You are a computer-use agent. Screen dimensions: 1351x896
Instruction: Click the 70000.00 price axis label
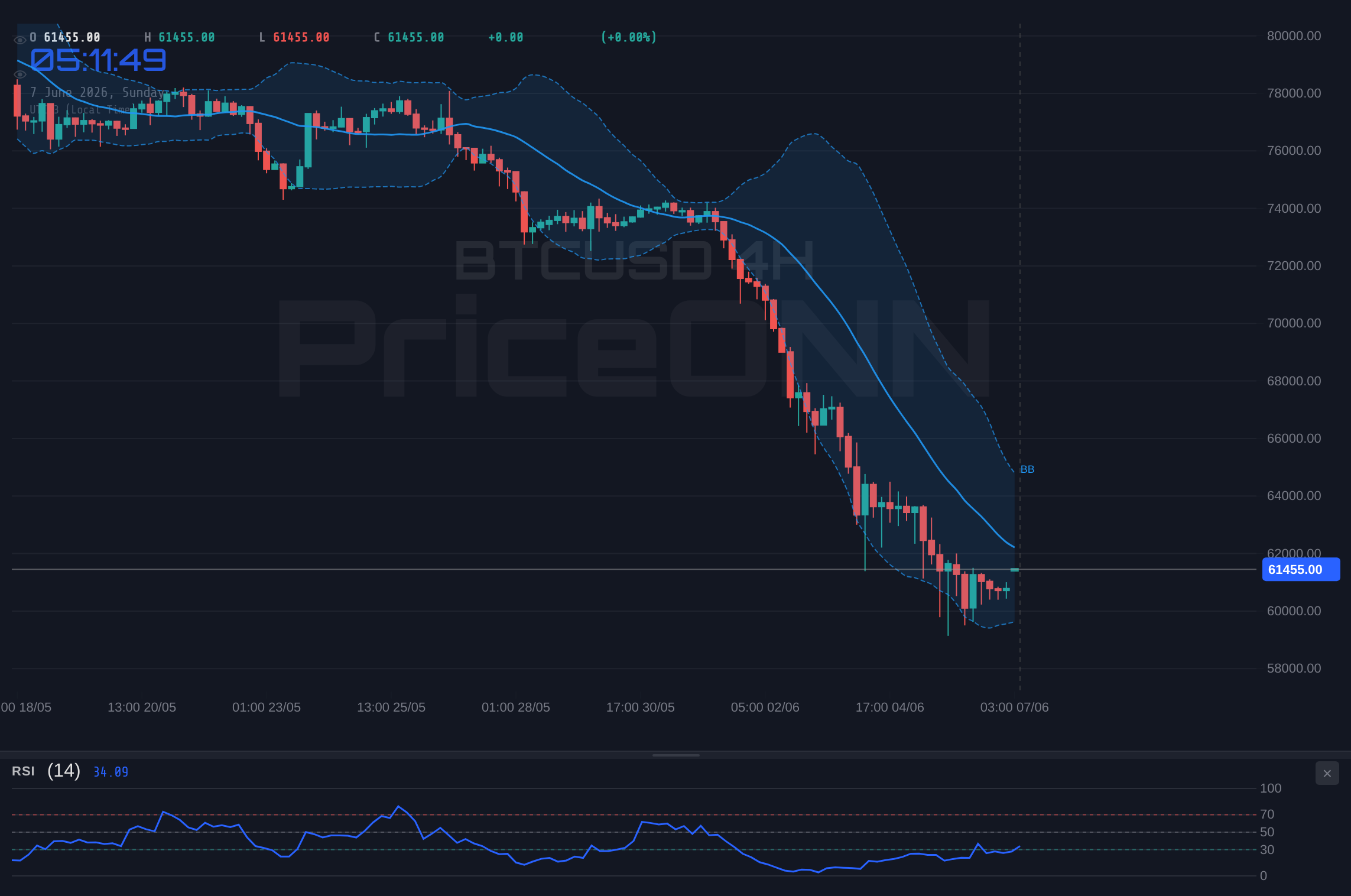[1294, 323]
